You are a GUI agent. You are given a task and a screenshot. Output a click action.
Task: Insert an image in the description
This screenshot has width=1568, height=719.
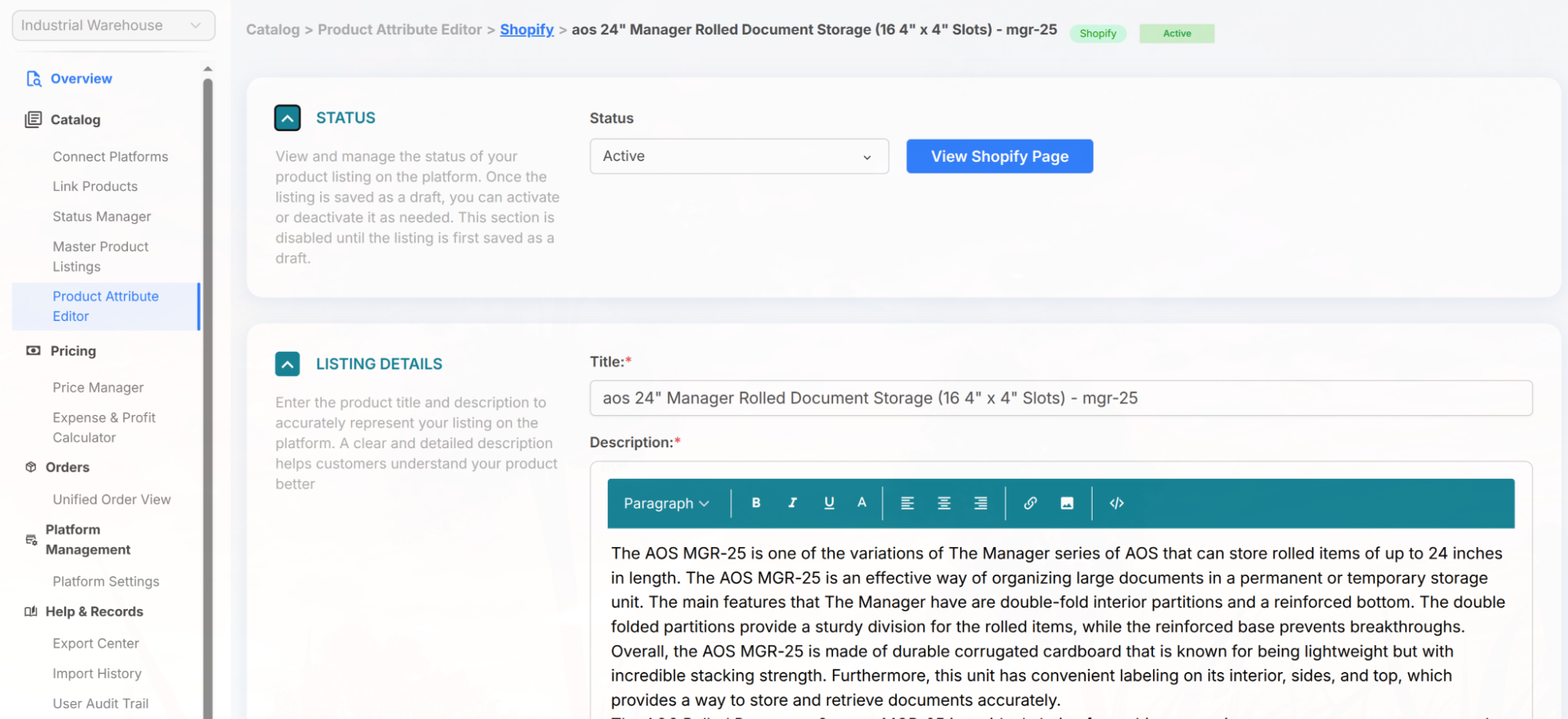[x=1067, y=503]
